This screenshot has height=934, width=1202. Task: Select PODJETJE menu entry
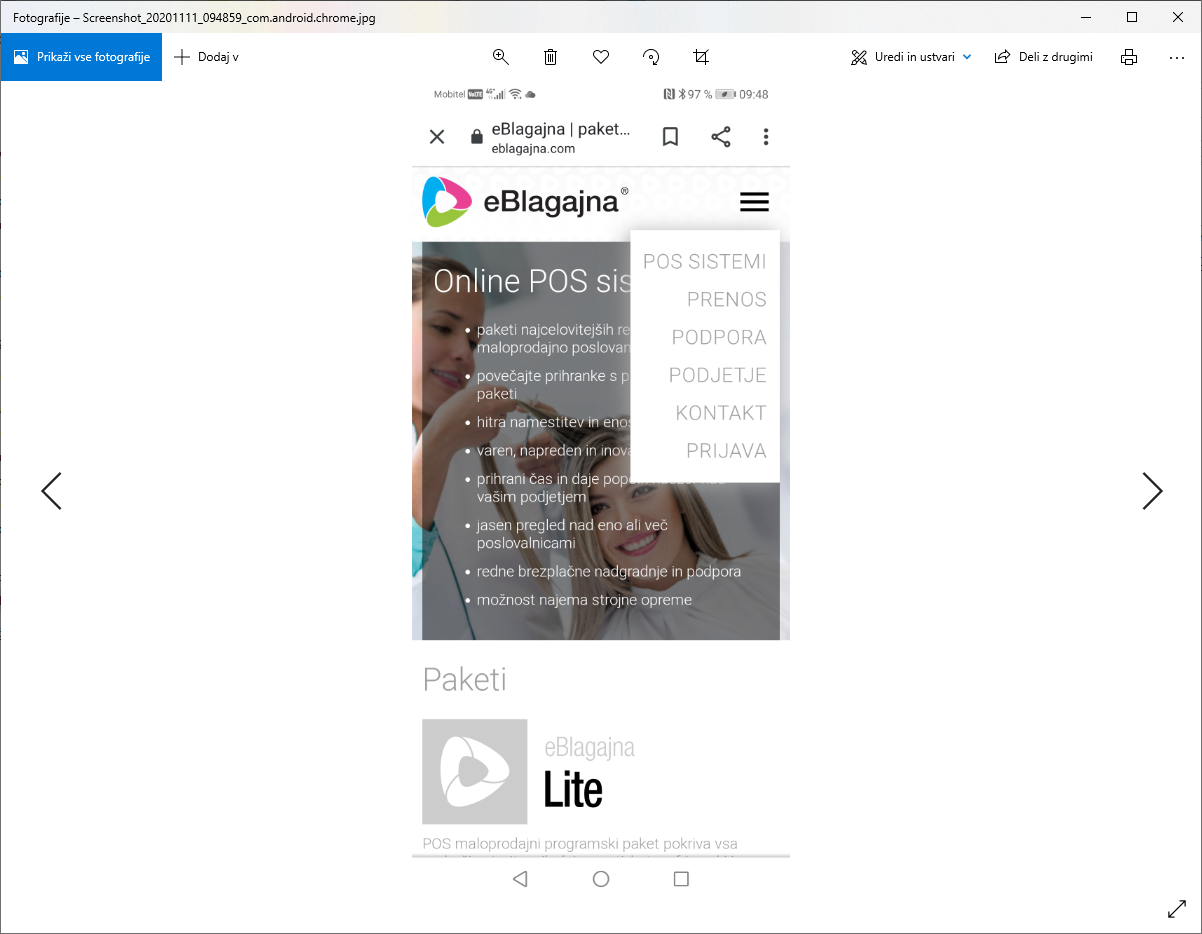tap(718, 376)
